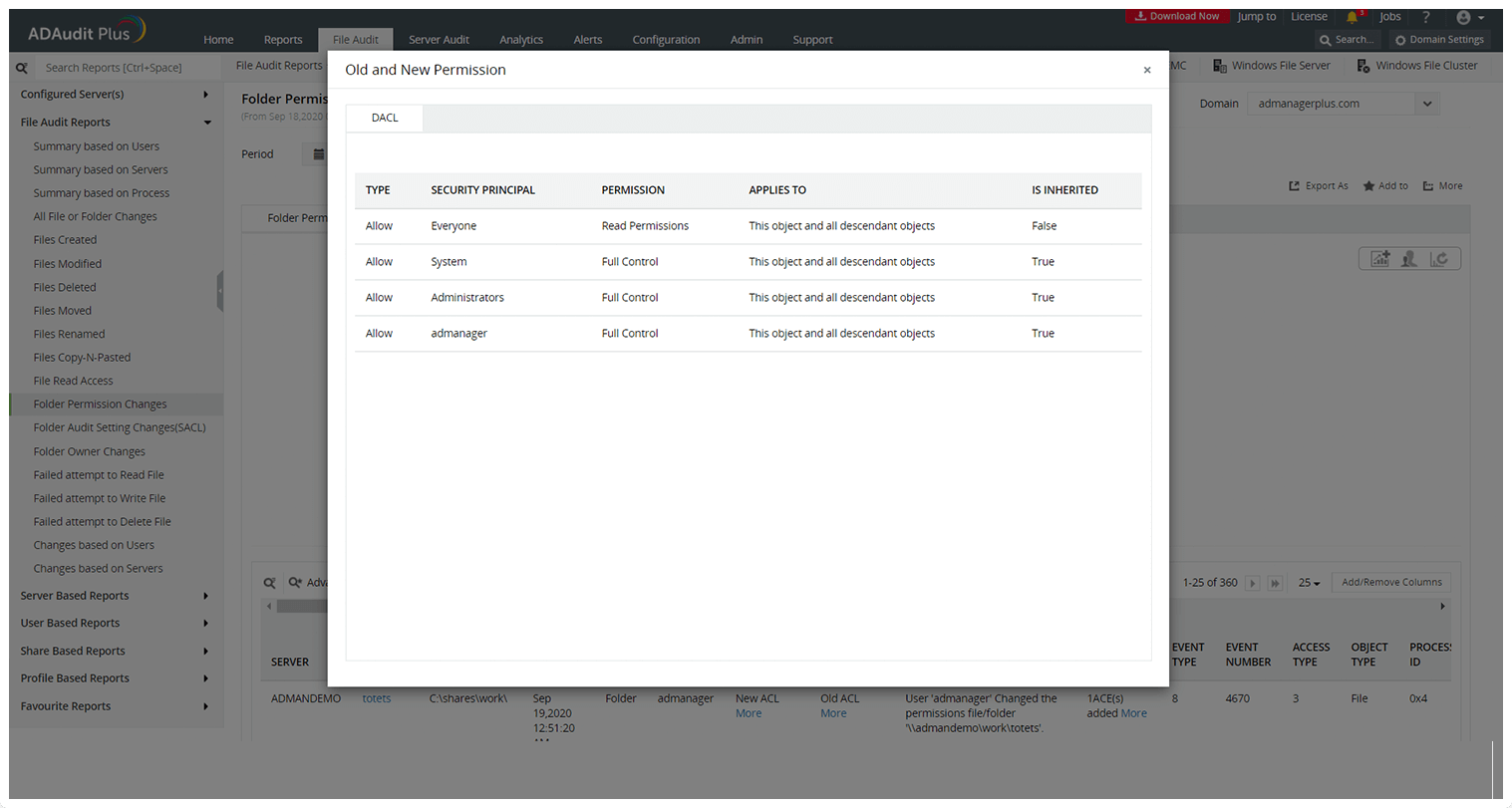
Task: Click the Domain Settings gear button
Action: pyautogui.click(x=1439, y=40)
